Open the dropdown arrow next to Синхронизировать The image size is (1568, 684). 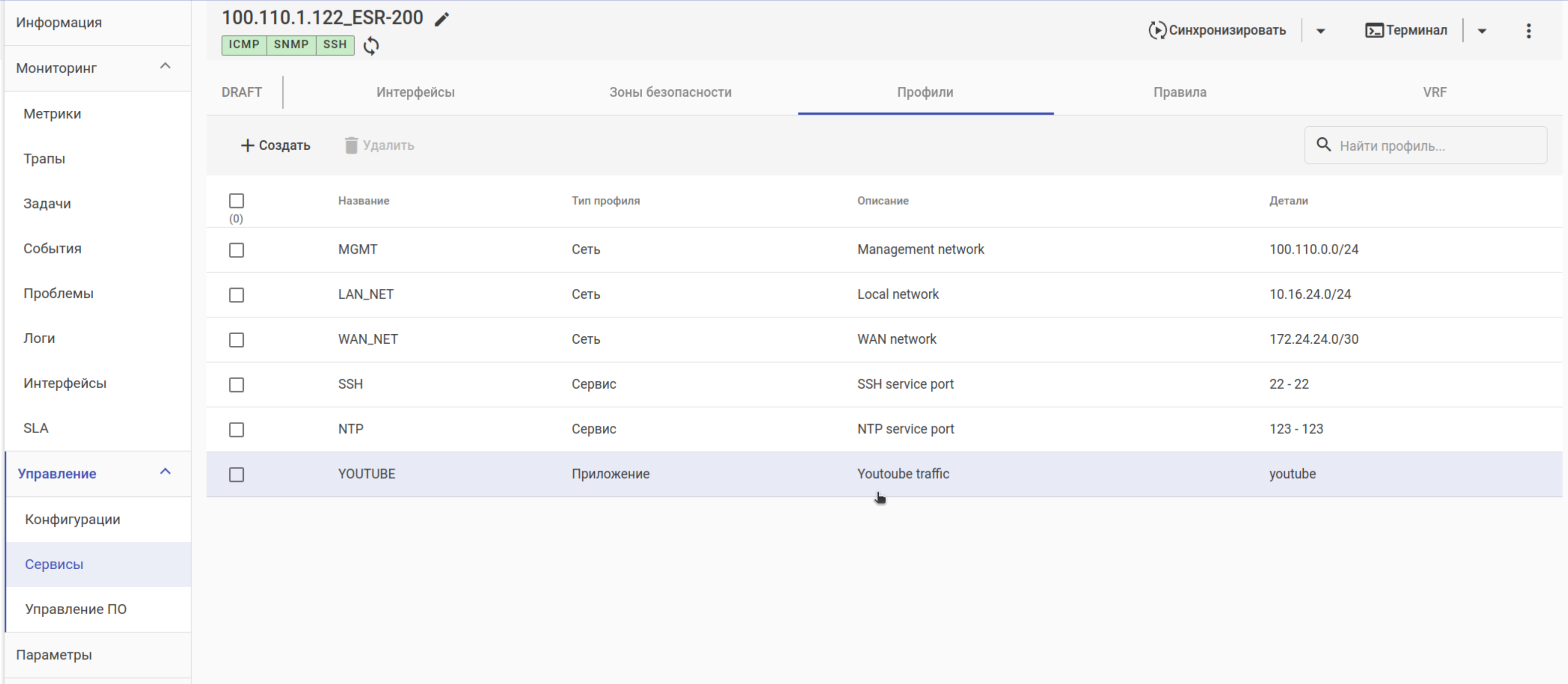1320,31
